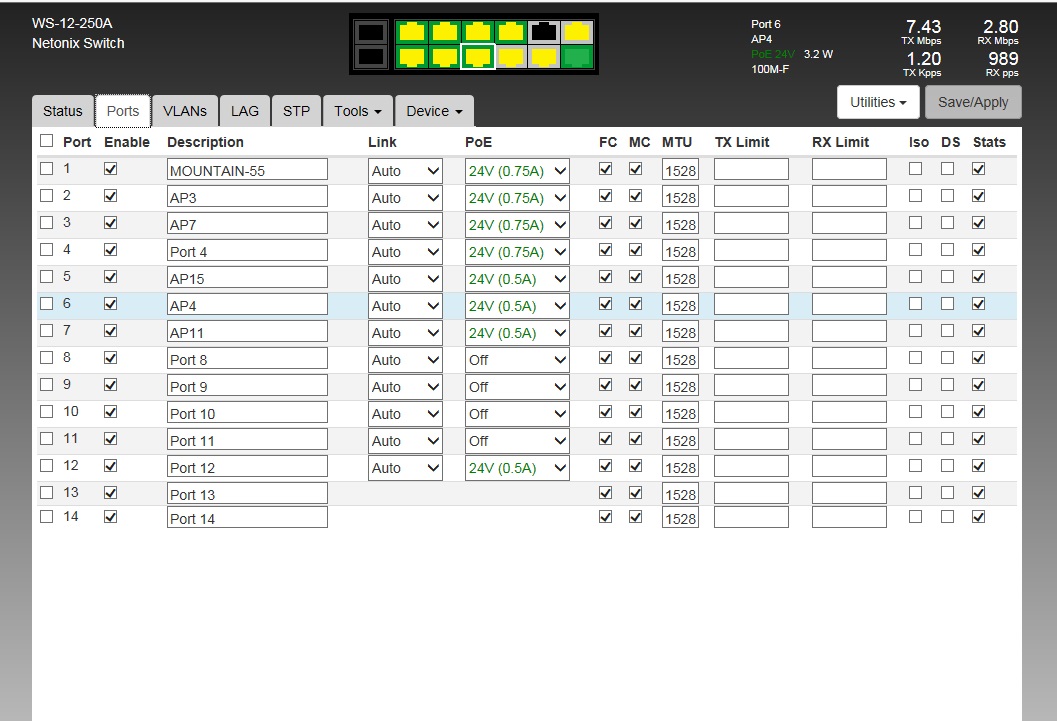Expand the Utilities dropdown menu
The height and width of the screenshot is (721, 1057).
tap(878, 102)
